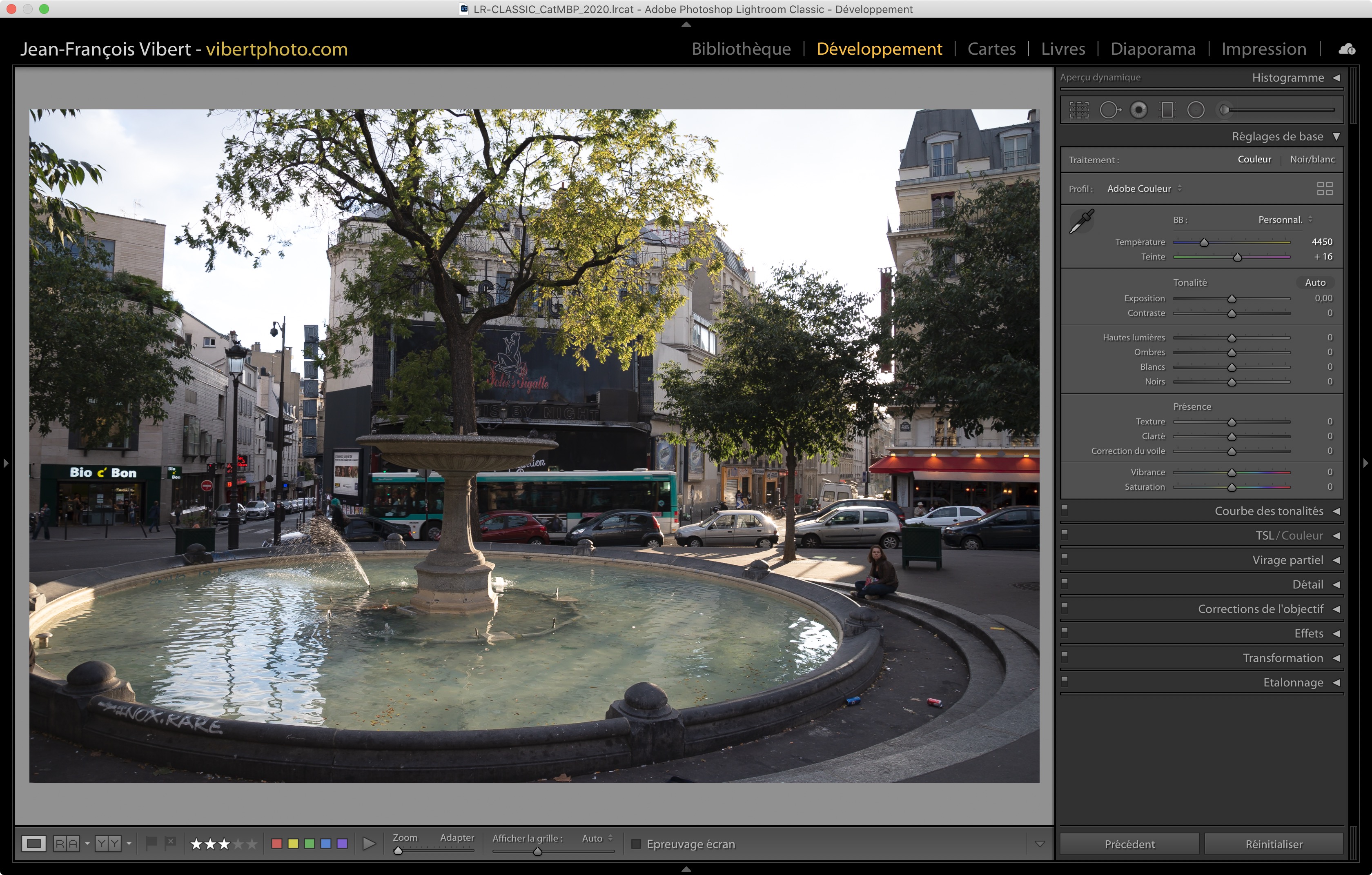1372x875 pixels.
Task: Select the Crop overlay tool
Action: [x=1078, y=110]
